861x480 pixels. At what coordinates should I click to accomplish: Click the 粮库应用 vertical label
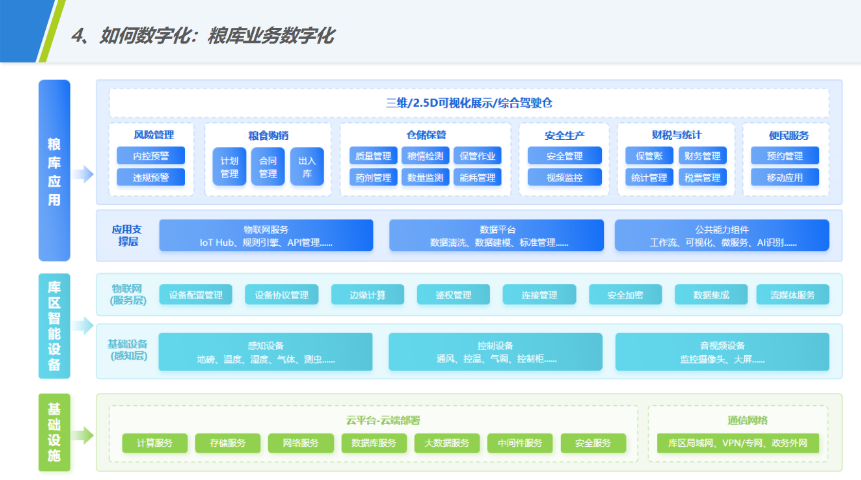point(54,171)
